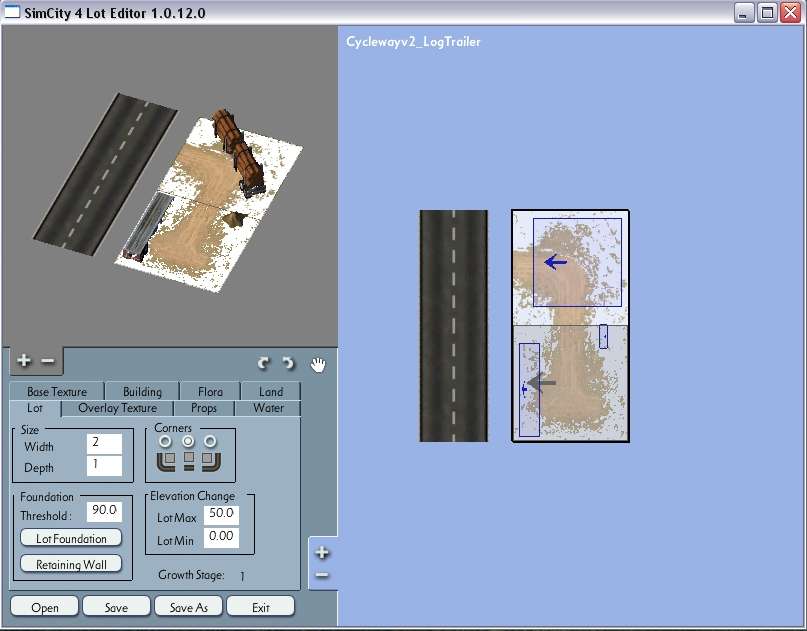Screen dimensions: 807x631
Task: Select the blue arrow prop in lot plan
Action: (x=556, y=262)
